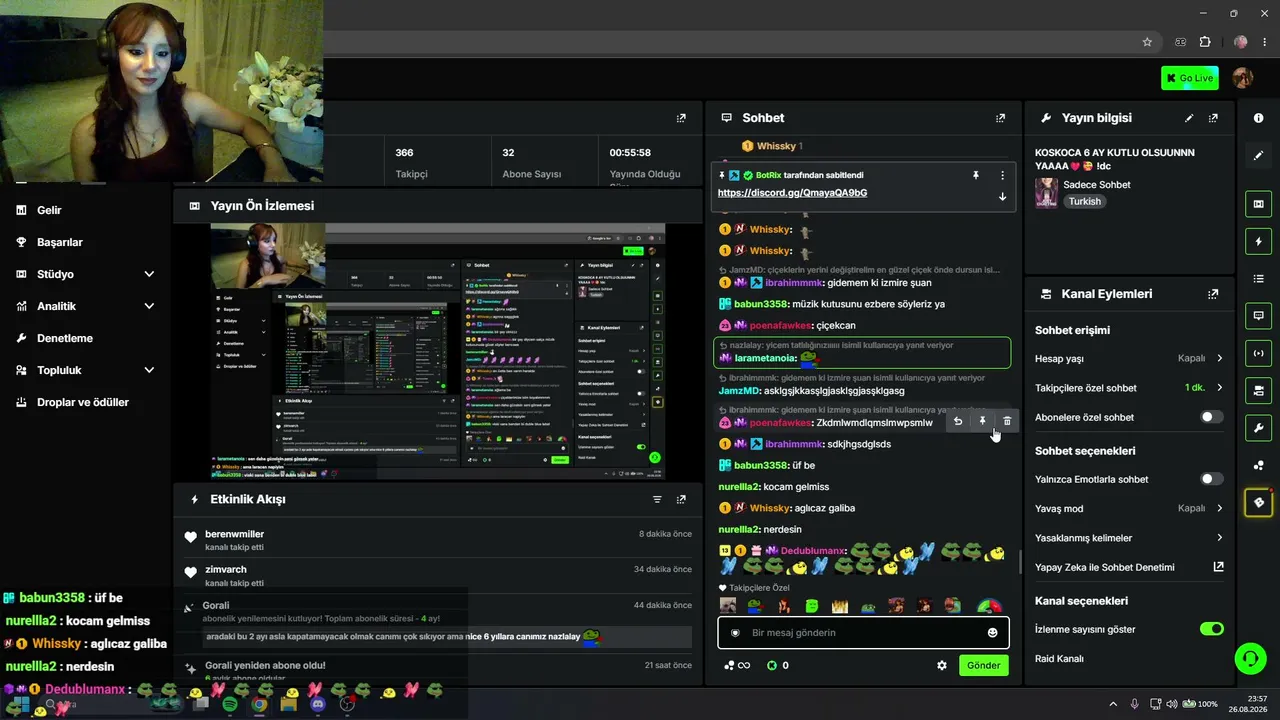
Task: Pop out the Yayın bilgisi panel
Action: tap(1213, 118)
